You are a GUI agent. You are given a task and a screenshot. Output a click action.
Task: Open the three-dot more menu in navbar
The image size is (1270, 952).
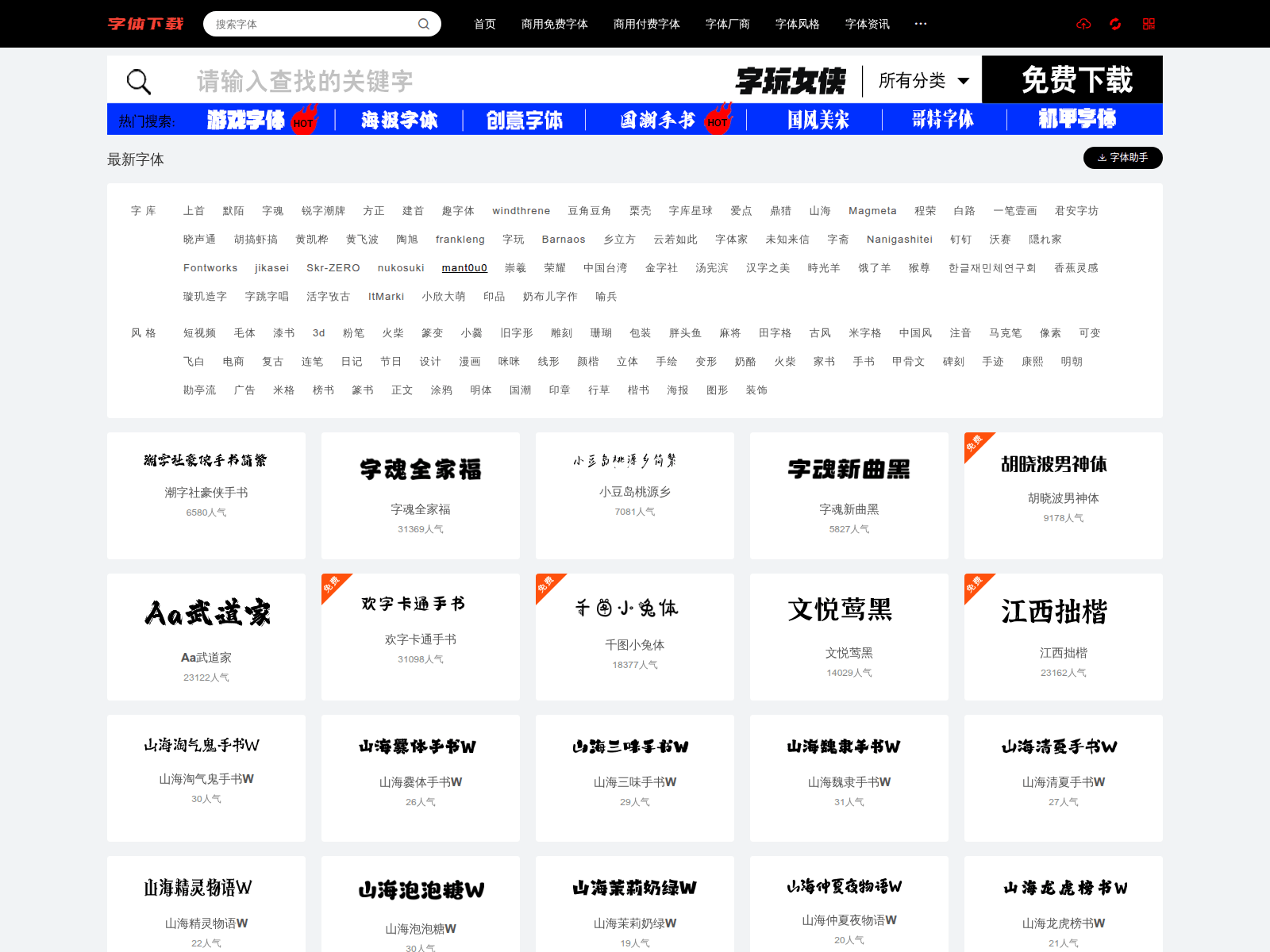(921, 24)
